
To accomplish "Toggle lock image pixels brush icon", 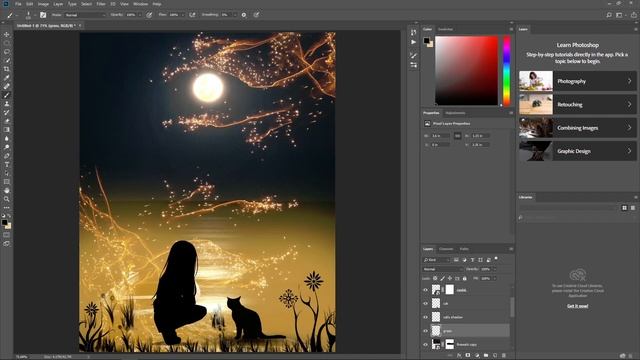I will (x=442, y=278).
